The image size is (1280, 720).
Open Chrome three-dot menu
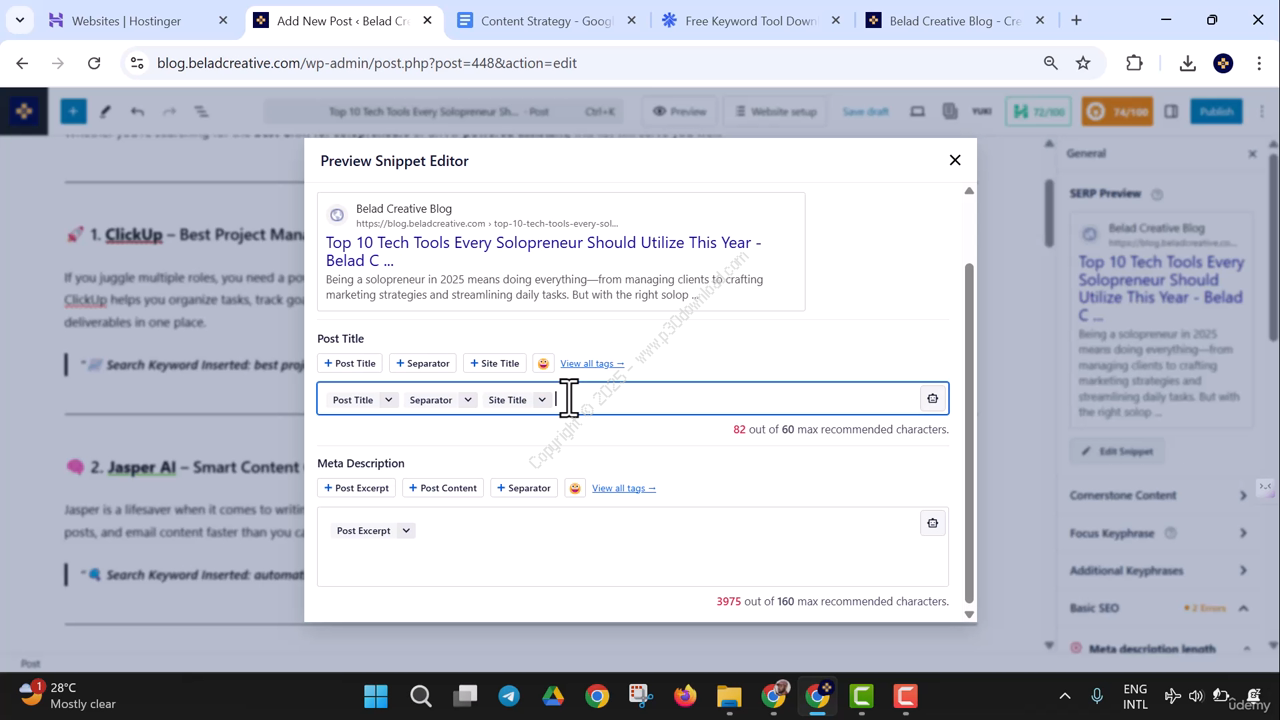tap(1258, 63)
